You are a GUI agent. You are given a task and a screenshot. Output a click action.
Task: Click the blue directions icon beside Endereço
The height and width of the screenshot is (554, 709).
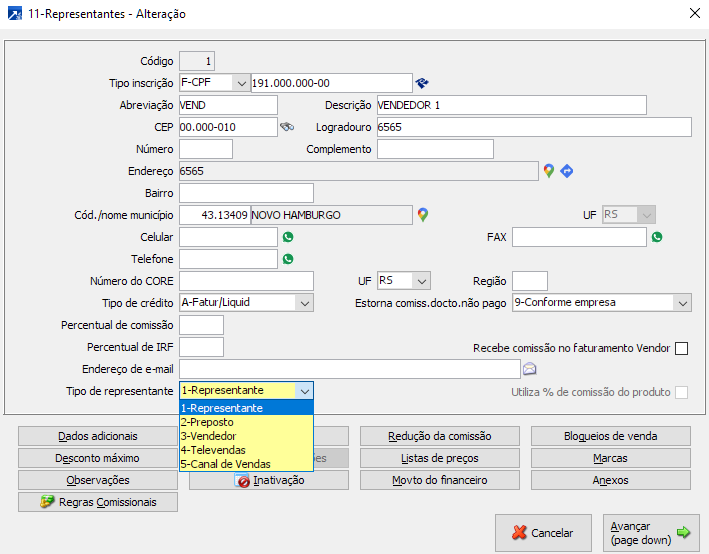(566, 171)
